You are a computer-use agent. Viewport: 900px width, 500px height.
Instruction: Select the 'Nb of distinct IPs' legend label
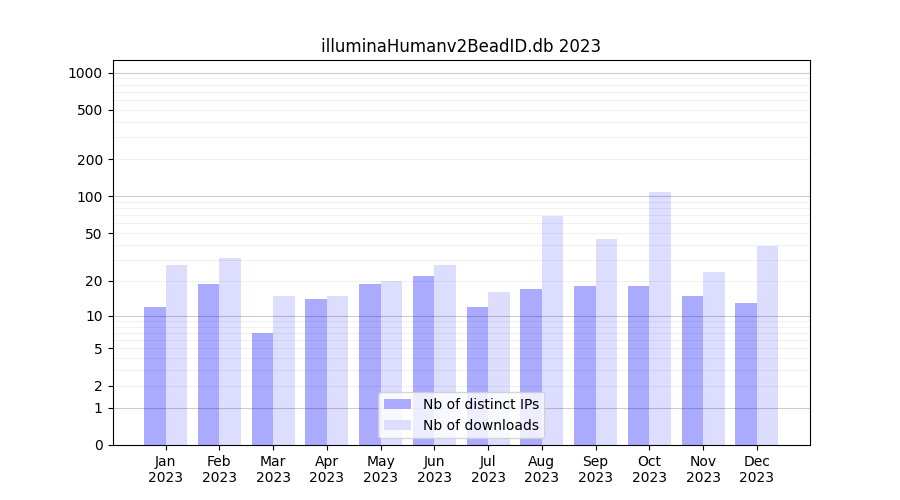[x=480, y=404]
